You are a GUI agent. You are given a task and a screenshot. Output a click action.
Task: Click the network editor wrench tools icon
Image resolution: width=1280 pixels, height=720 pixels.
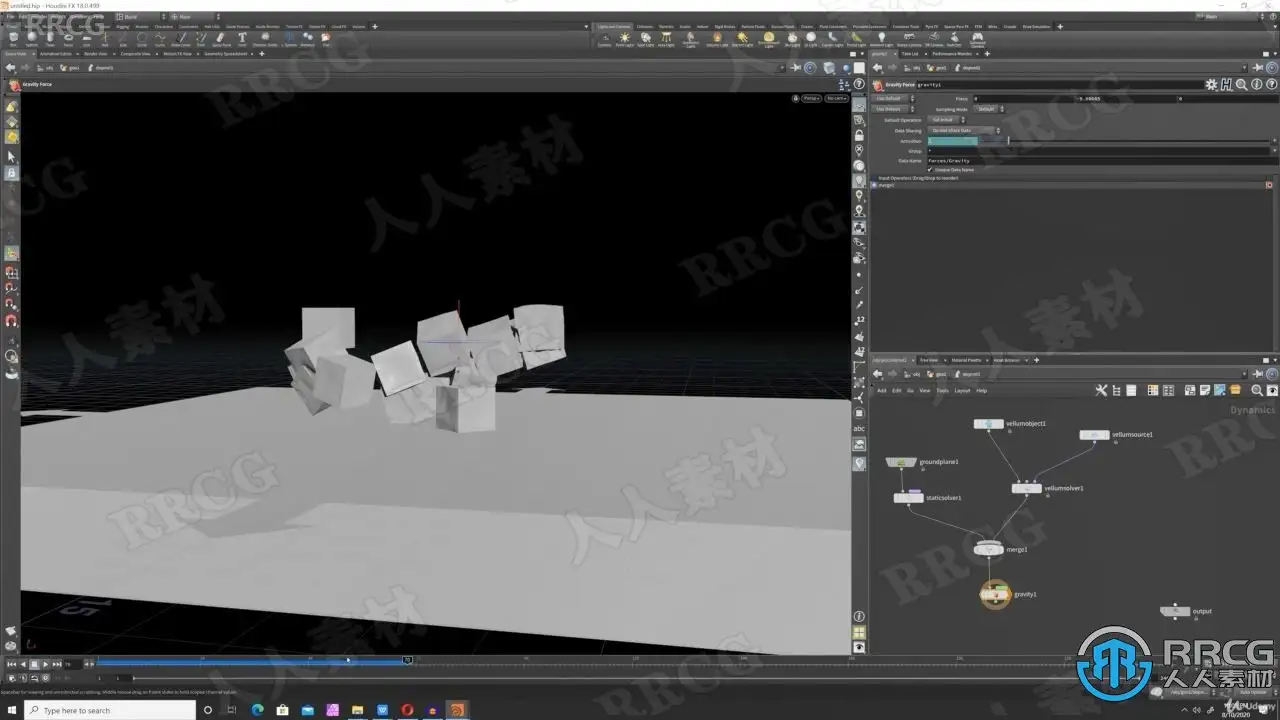[1101, 390]
